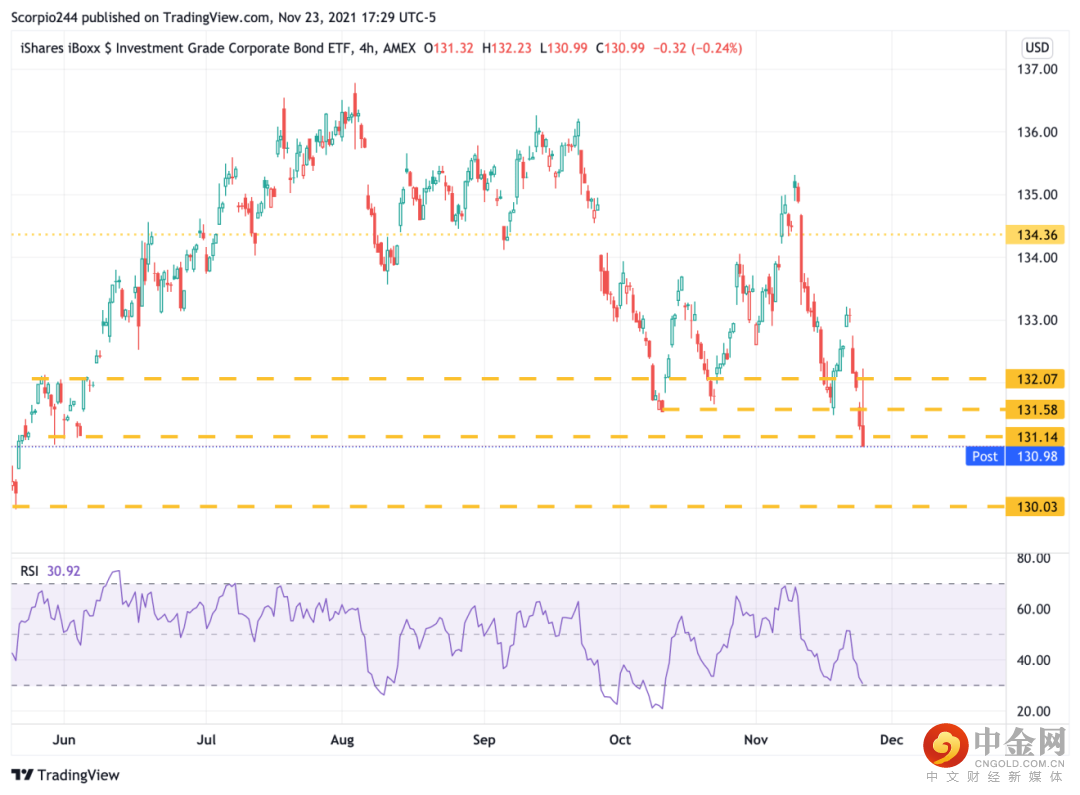Click the 130.98 blue price label

point(1035,456)
